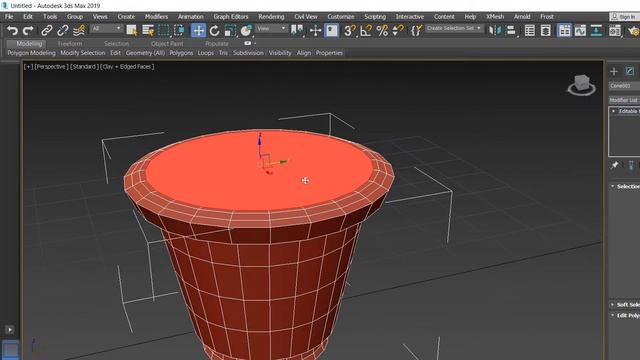The image size is (640, 360).
Task: Click Use Pivot Point Center icon
Action: (298, 31)
